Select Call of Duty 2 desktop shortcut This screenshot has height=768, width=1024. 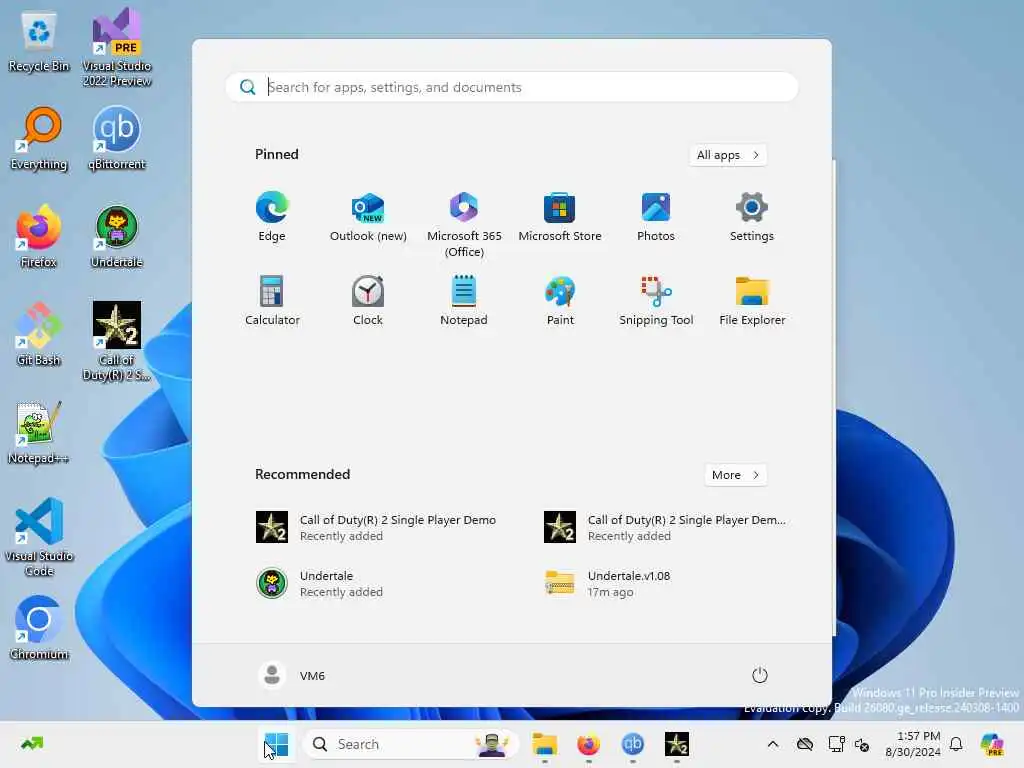117,341
